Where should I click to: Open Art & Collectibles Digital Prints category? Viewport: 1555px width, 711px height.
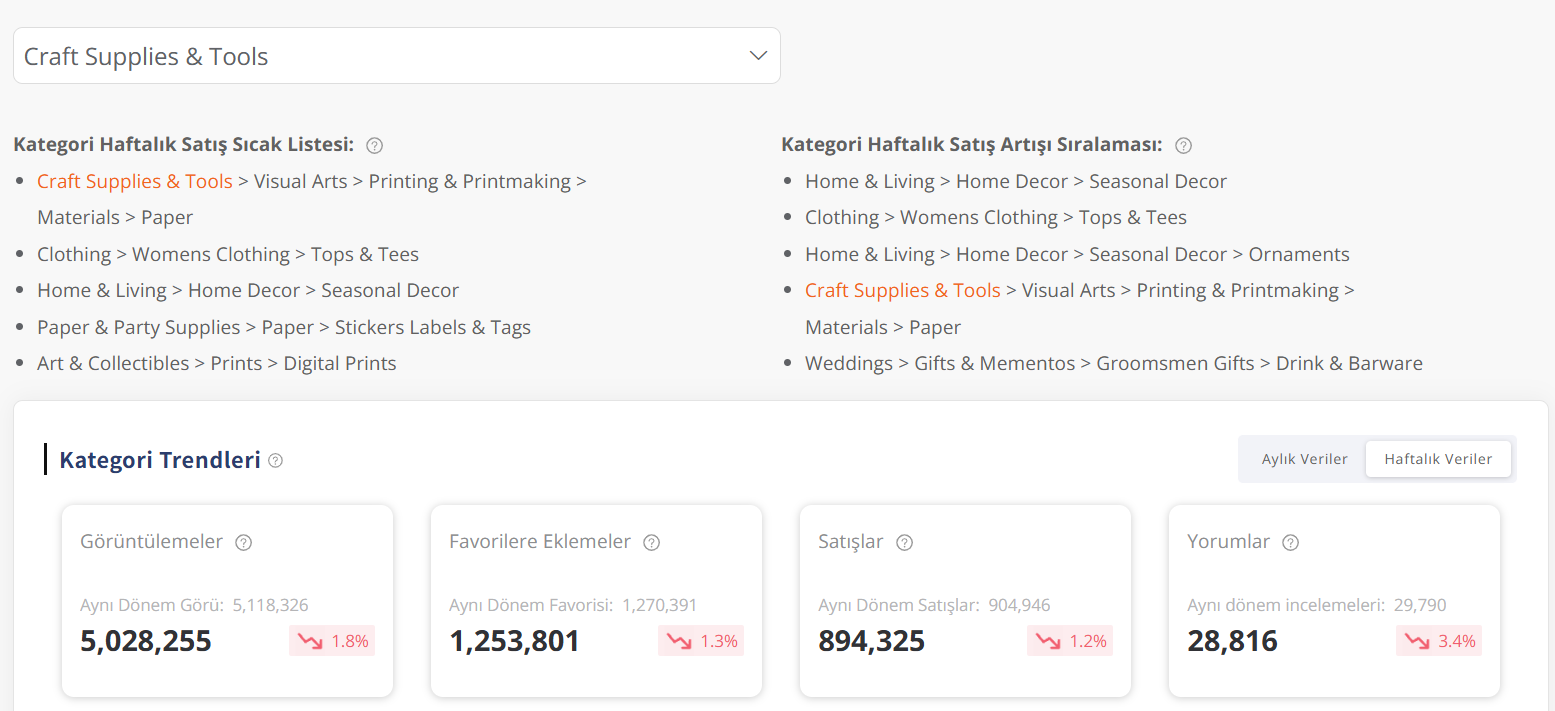(217, 364)
